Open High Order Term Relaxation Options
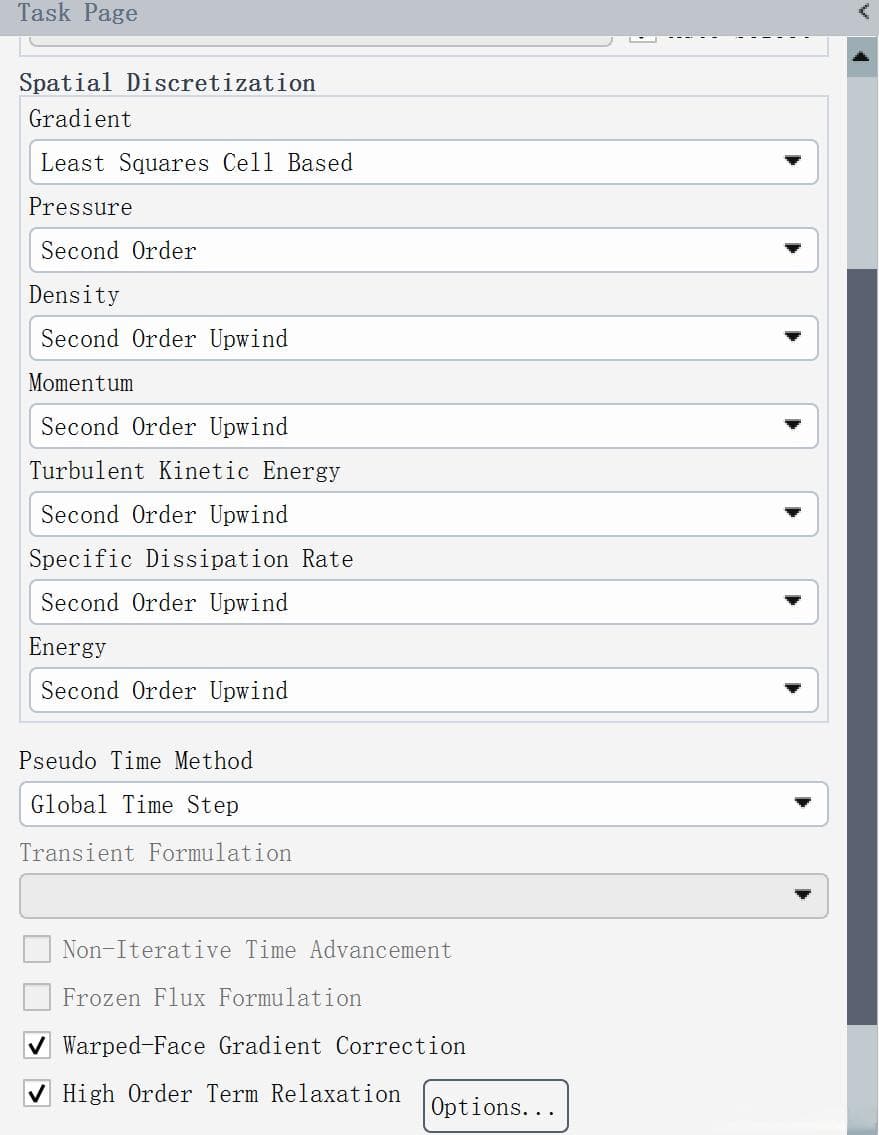 pyautogui.click(x=495, y=1106)
